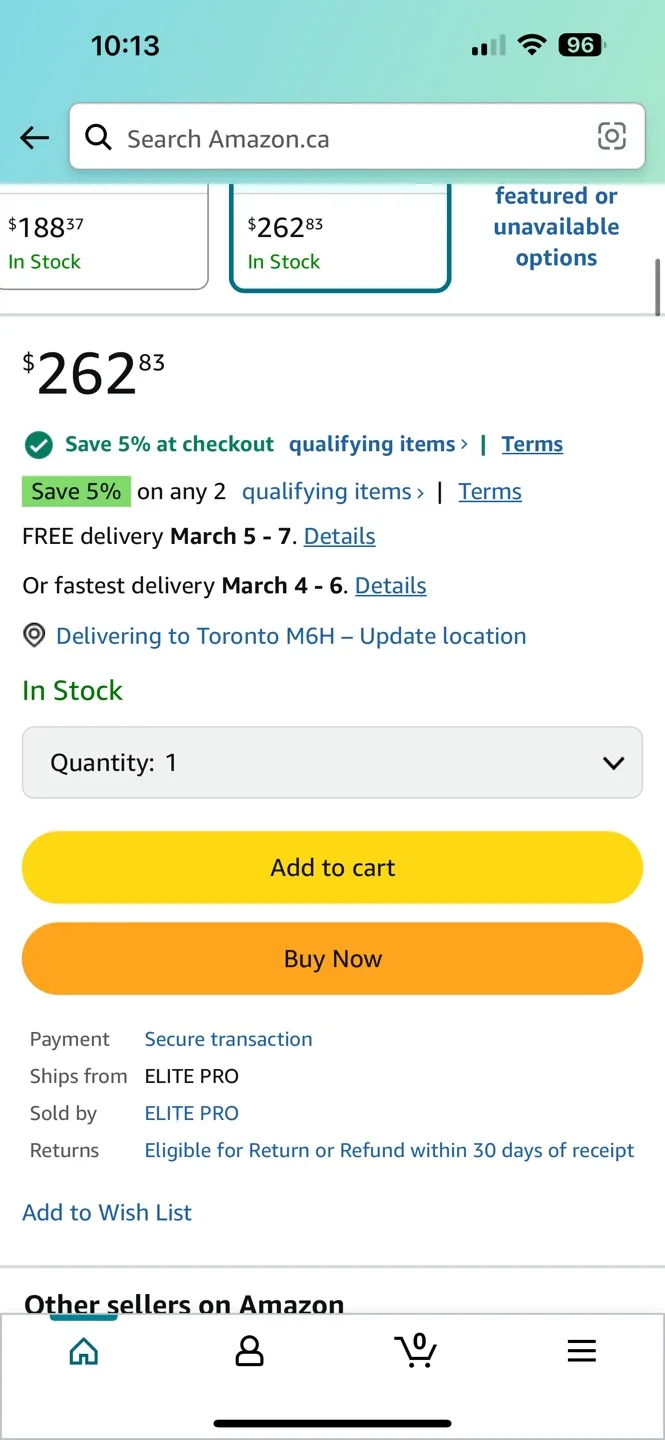The image size is (665, 1440).
Task: Click the green Save 5% badge
Action: 76,492
